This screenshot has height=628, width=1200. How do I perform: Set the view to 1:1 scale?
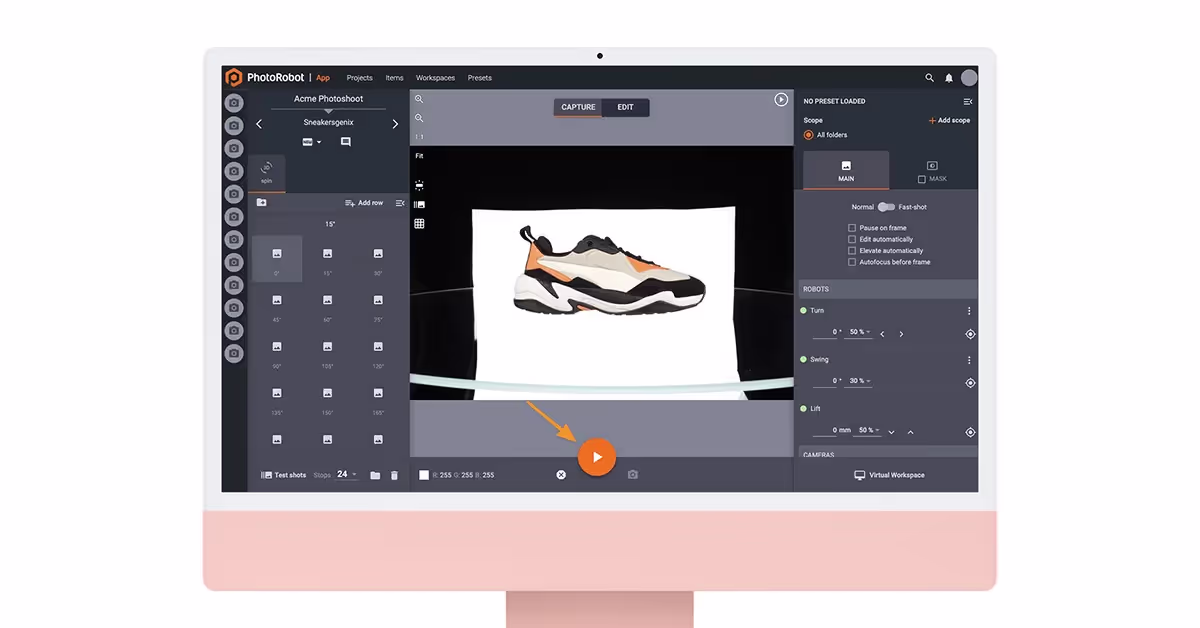(419, 137)
